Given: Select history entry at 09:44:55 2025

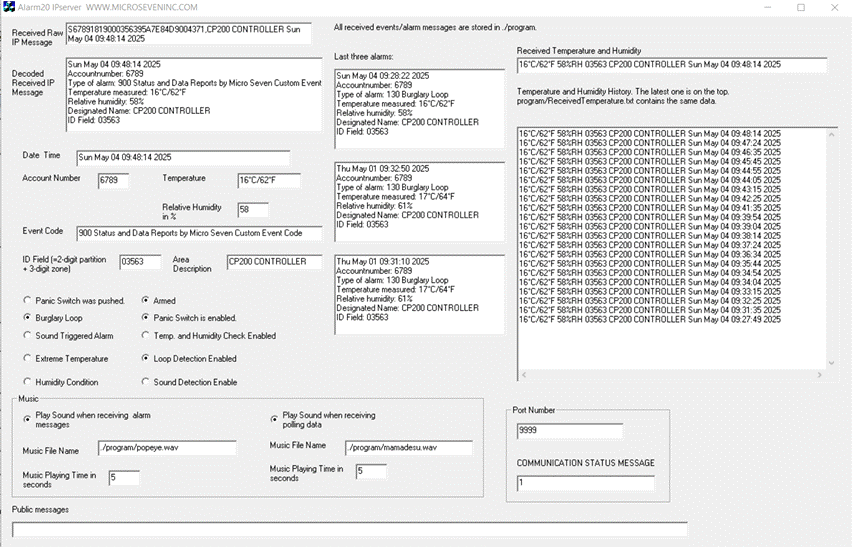Looking at the screenshot, I should coord(650,171).
